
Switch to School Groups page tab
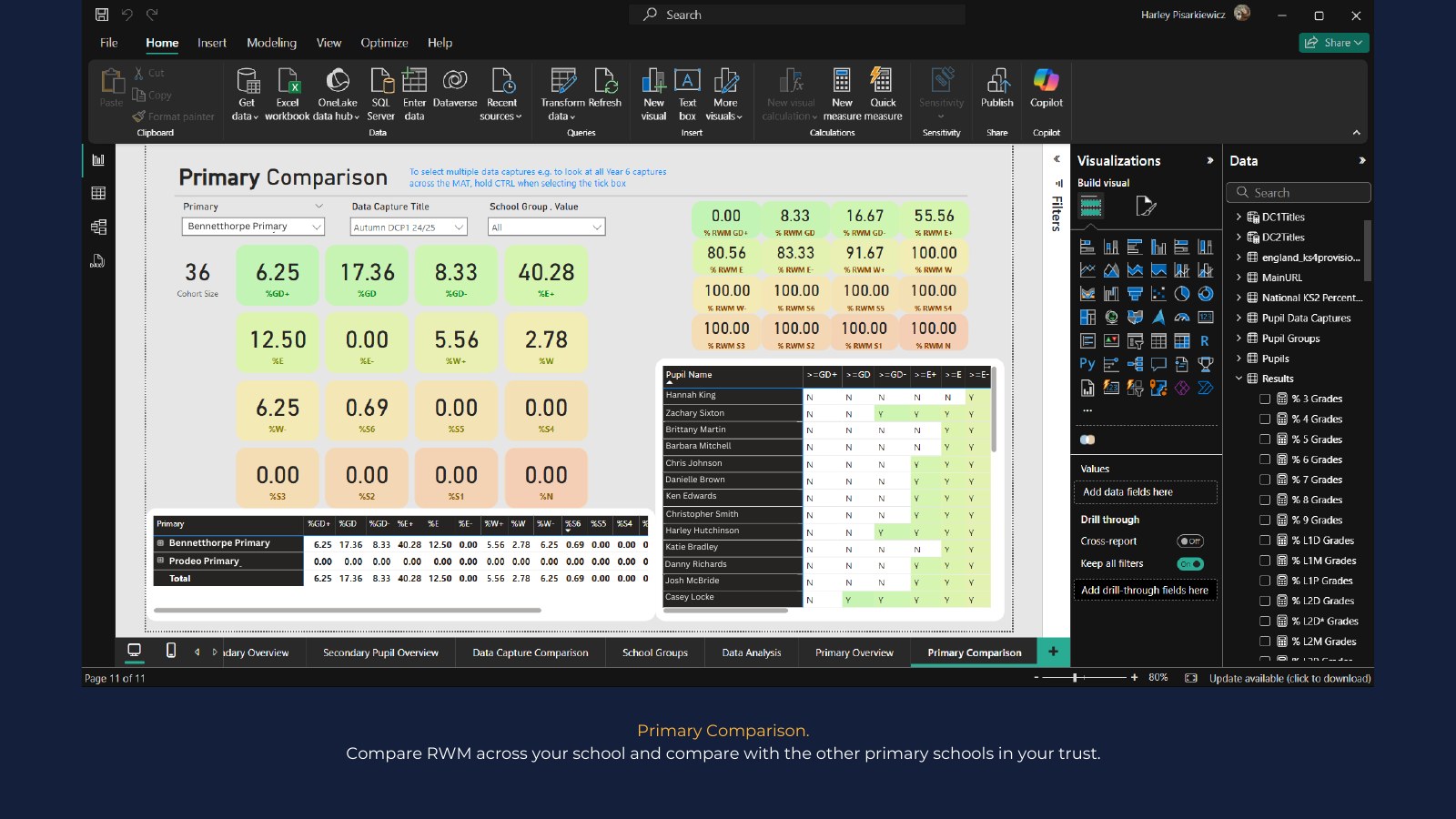coord(655,652)
